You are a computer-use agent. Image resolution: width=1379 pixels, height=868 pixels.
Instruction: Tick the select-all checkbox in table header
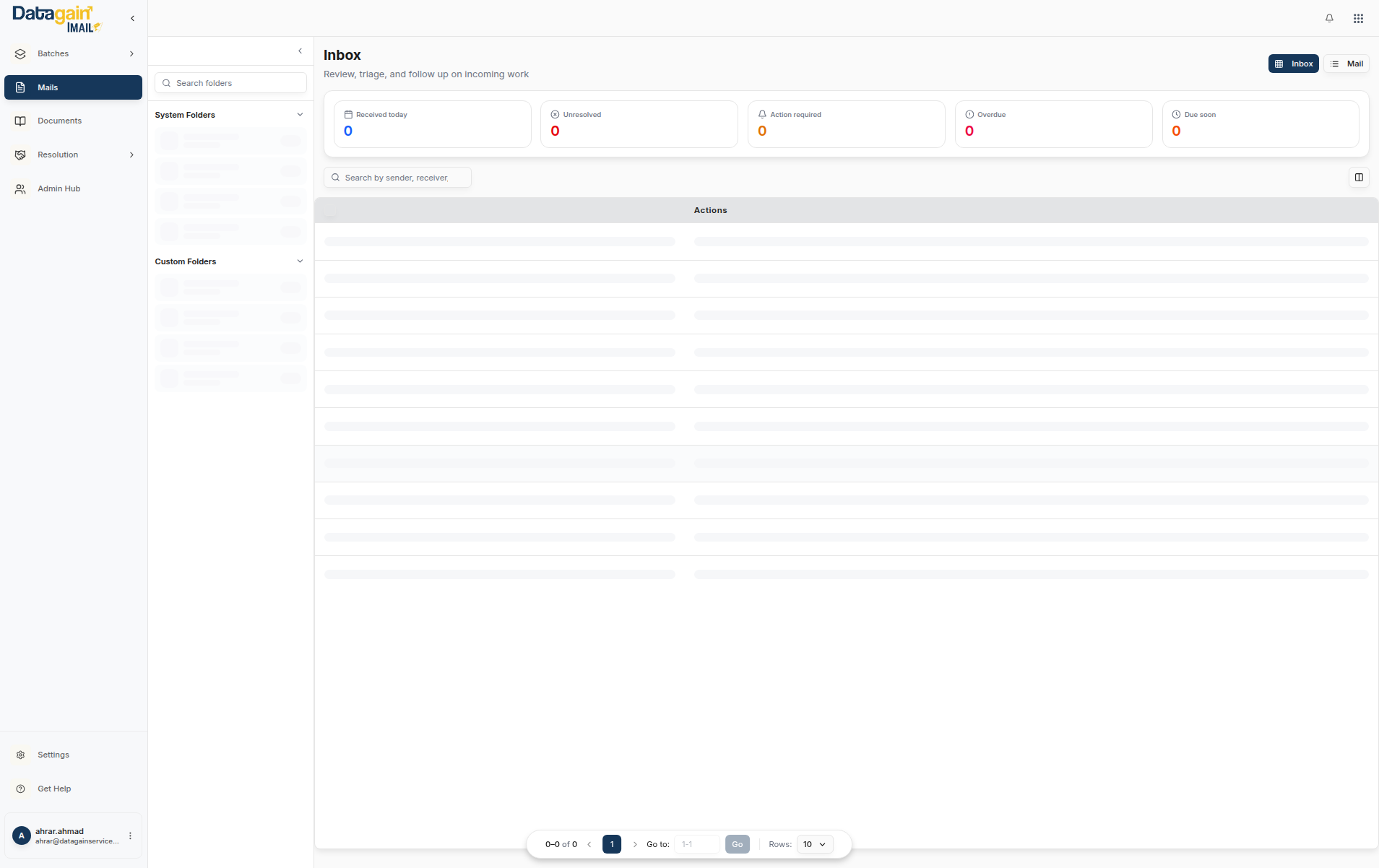click(x=331, y=211)
